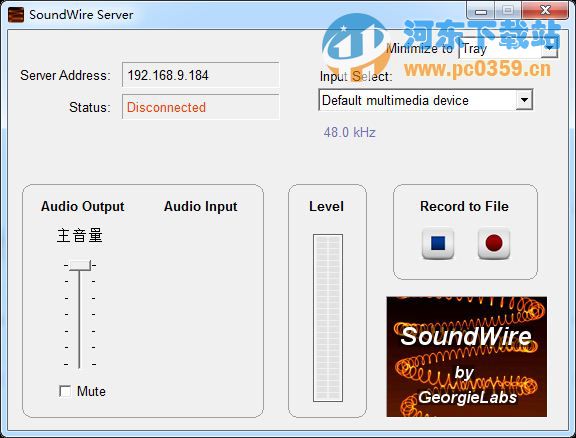Select the Default multimedia device combo box

425,100
